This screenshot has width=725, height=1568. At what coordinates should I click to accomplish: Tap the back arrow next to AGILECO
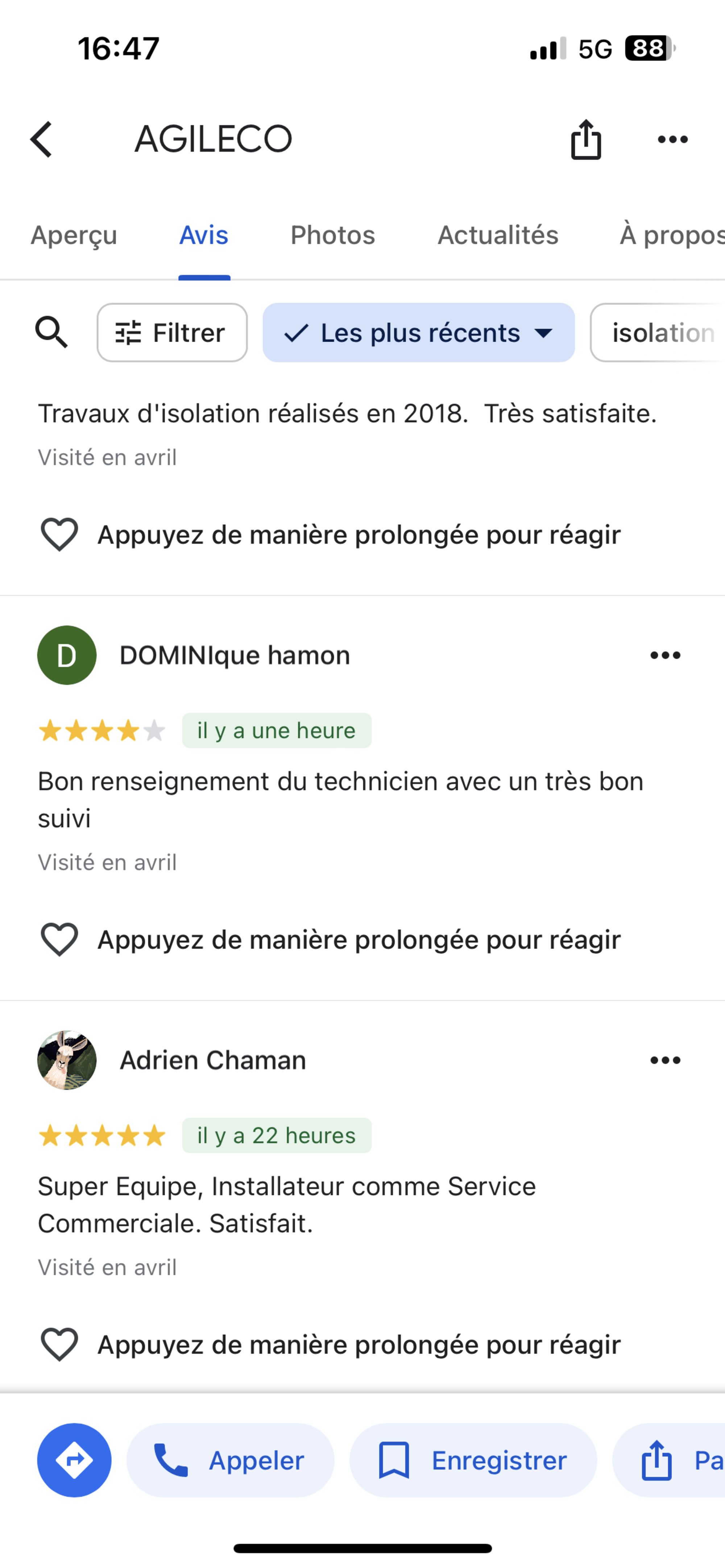coord(41,139)
